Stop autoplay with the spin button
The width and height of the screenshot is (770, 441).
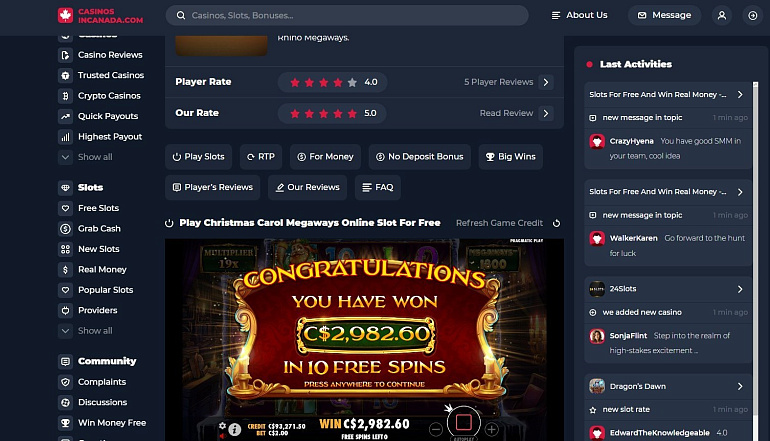click(464, 422)
